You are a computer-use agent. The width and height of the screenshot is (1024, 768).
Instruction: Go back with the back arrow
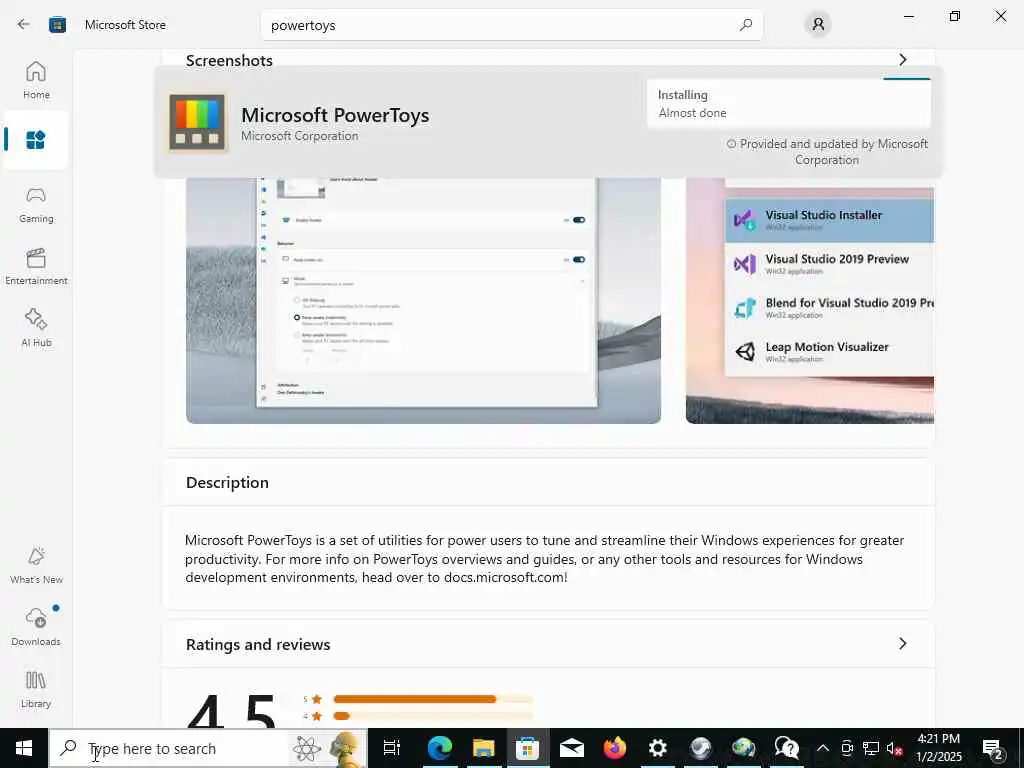pyautogui.click(x=24, y=25)
